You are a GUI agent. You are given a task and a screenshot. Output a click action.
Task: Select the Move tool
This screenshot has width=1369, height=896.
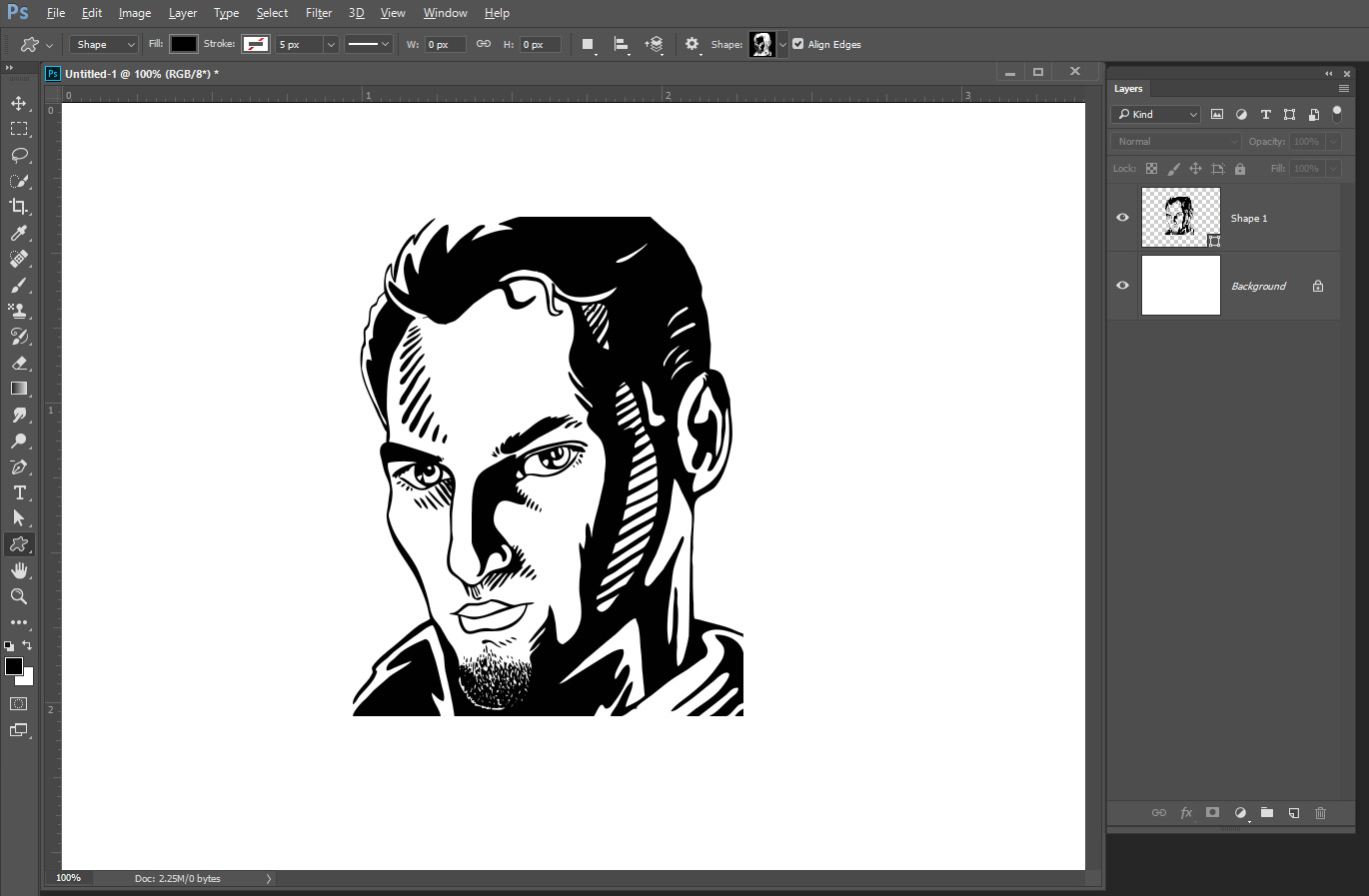[19, 103]
